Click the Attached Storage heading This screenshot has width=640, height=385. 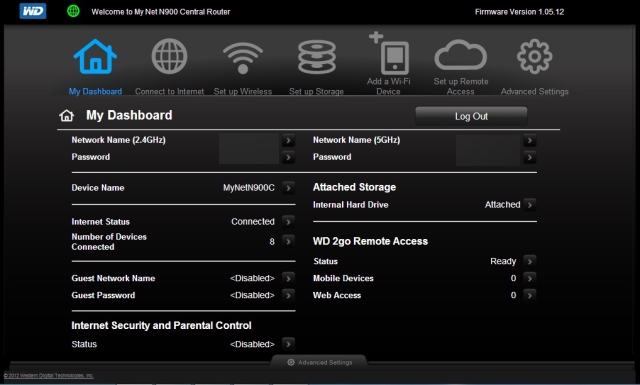[x=354, y=187]
